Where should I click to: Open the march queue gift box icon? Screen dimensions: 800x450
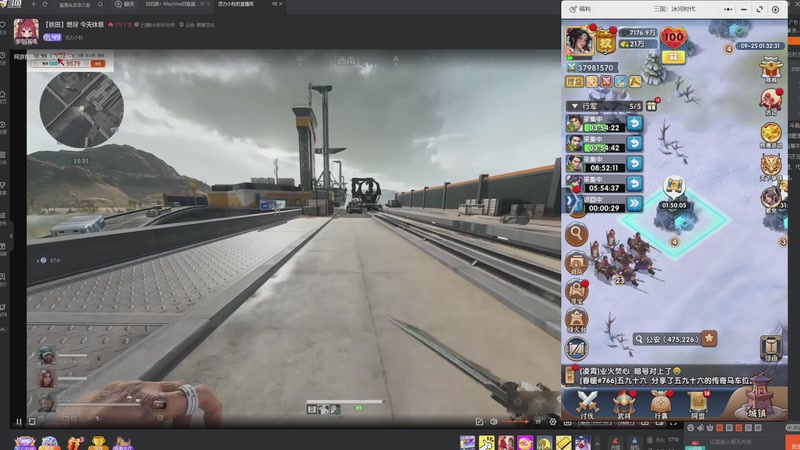click(x=652, y=106)
